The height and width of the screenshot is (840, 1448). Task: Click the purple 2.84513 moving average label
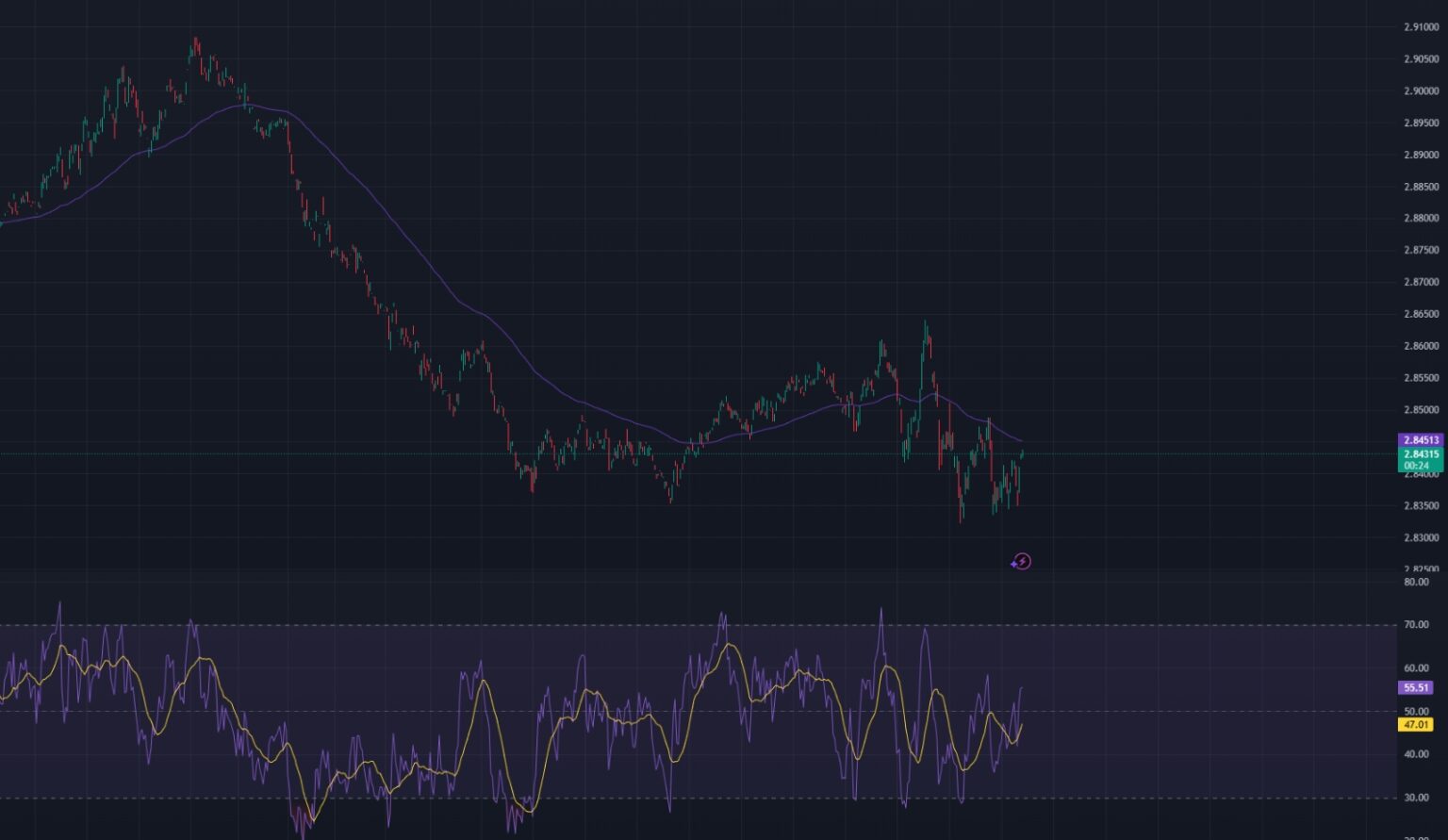(x=1421, y=440)
